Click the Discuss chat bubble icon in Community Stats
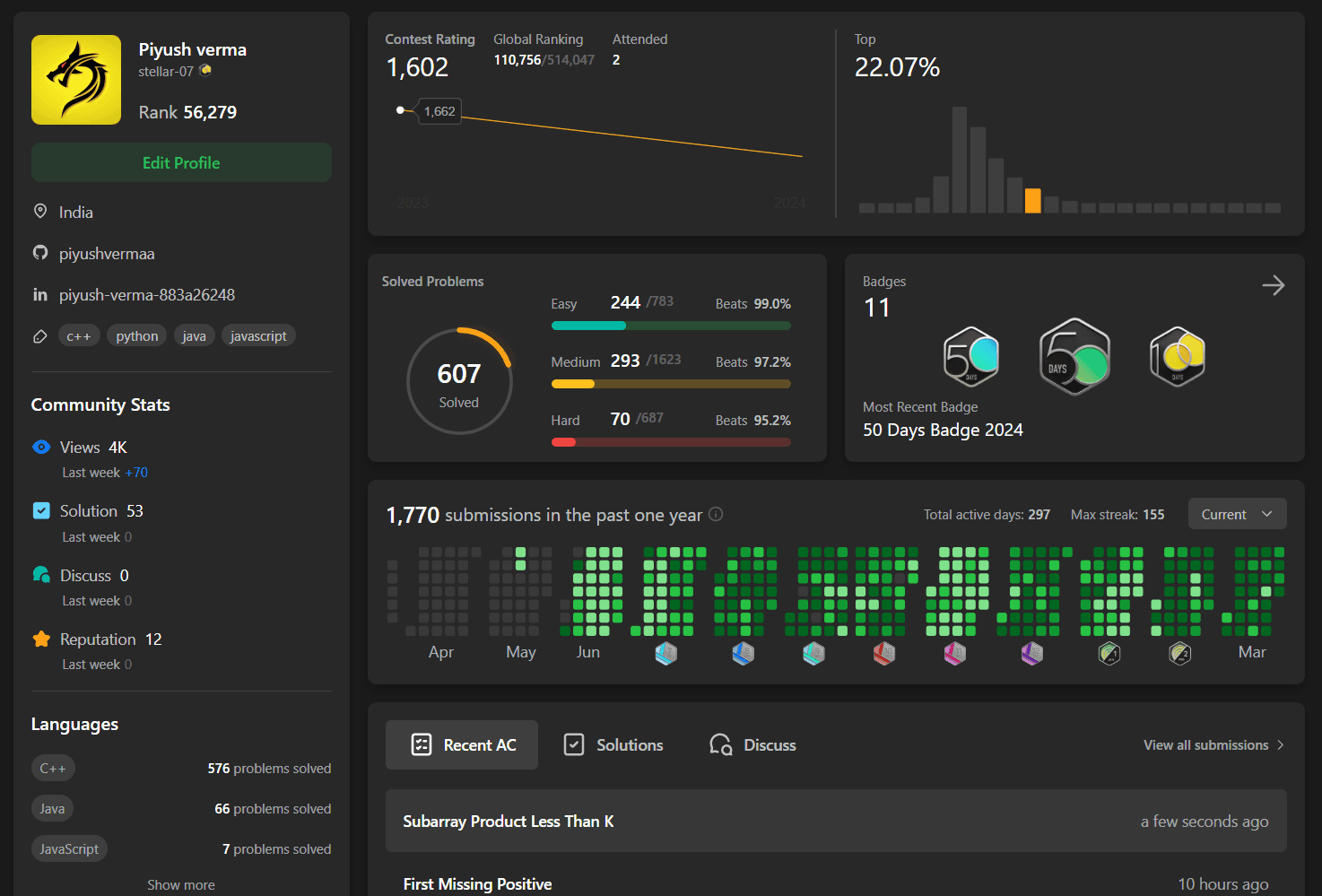This screenshot has height=896, width=1322. tap(41, 575)
